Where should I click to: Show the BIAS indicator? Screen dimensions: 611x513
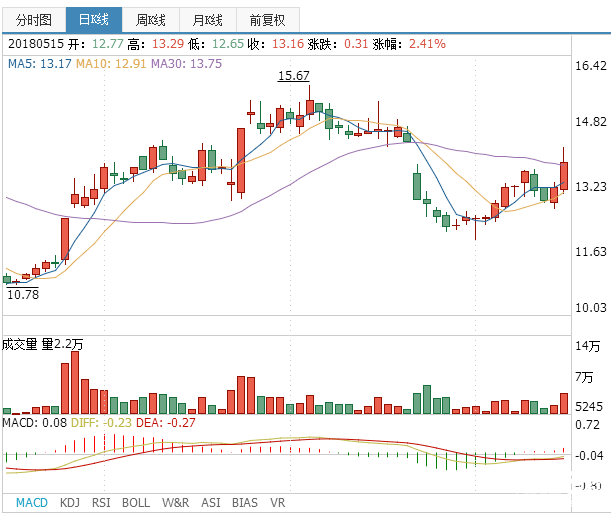tap(245, 502)
